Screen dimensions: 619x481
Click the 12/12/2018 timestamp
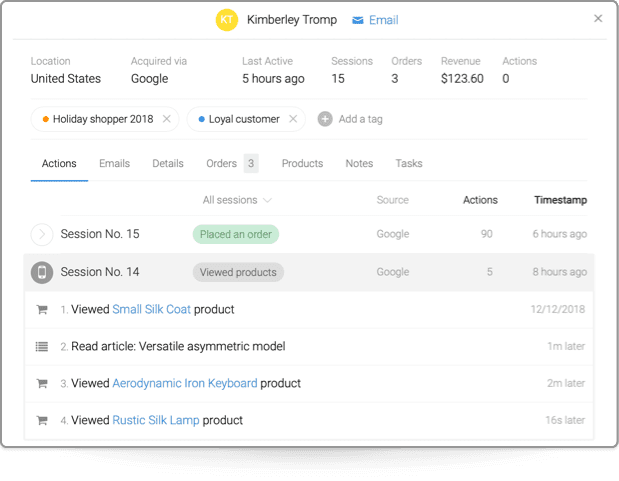pos(557,309)
